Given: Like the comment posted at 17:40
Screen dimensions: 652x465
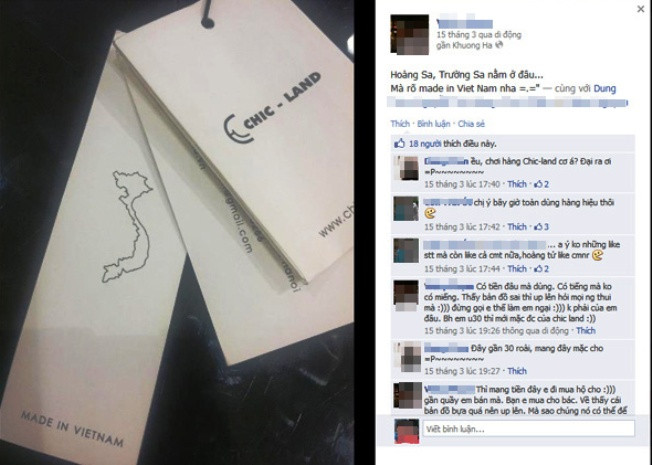Looking at the screenshot, I should 517,184.
